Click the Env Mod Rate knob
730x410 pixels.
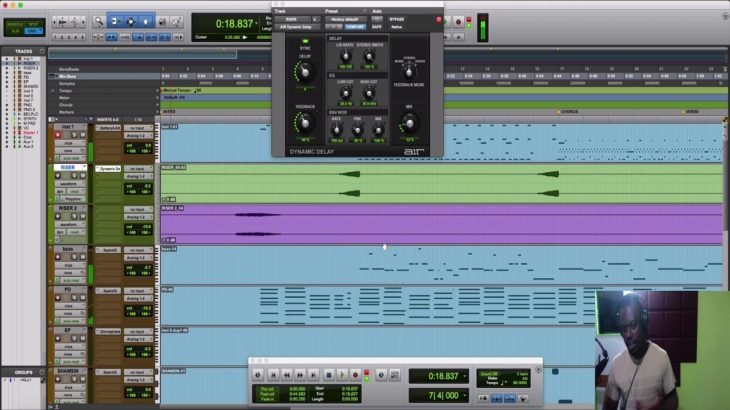[336, 130]
